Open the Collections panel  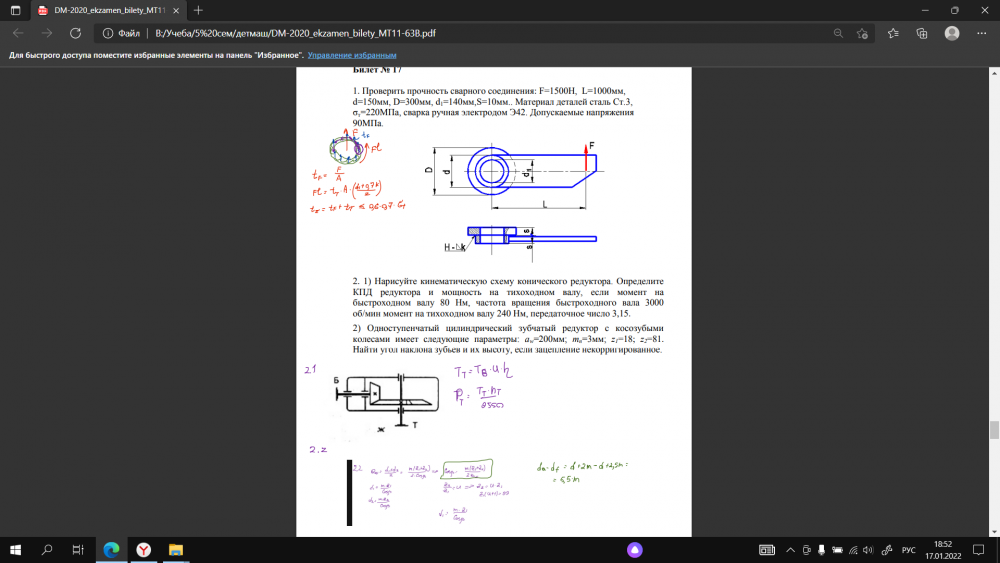921,33
